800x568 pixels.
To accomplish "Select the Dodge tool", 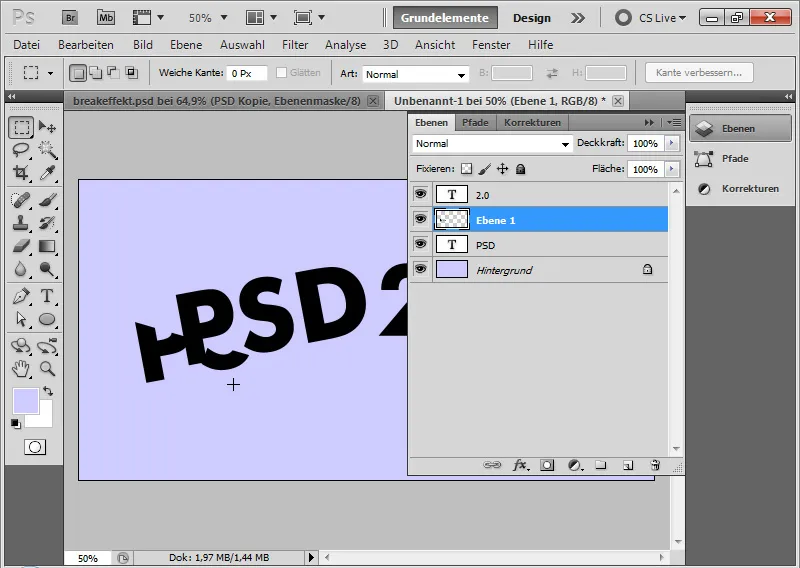I will (x=47, y=269).
